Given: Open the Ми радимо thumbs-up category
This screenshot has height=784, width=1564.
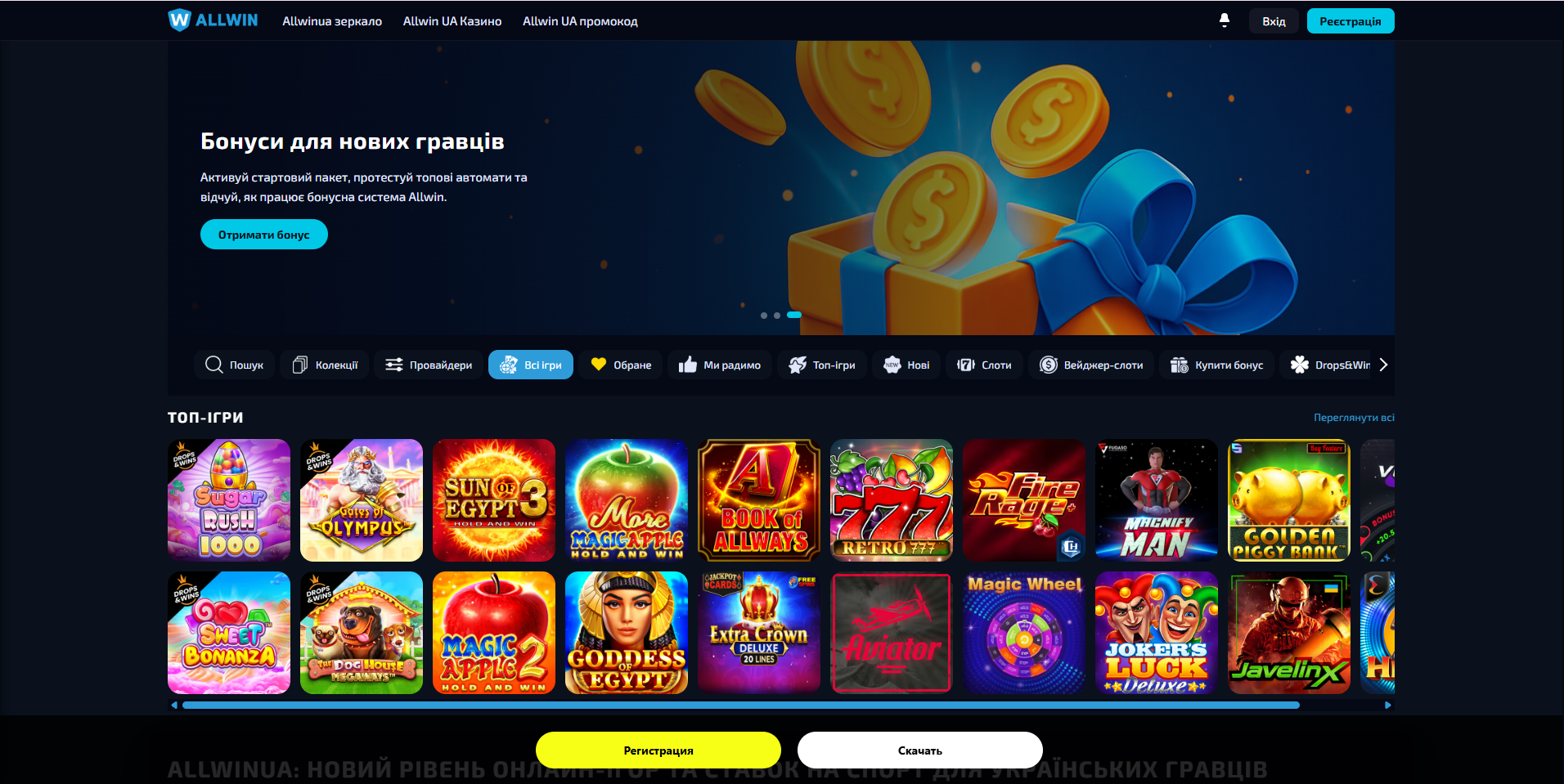Looking at the screenshot, I should pos(720,365).
